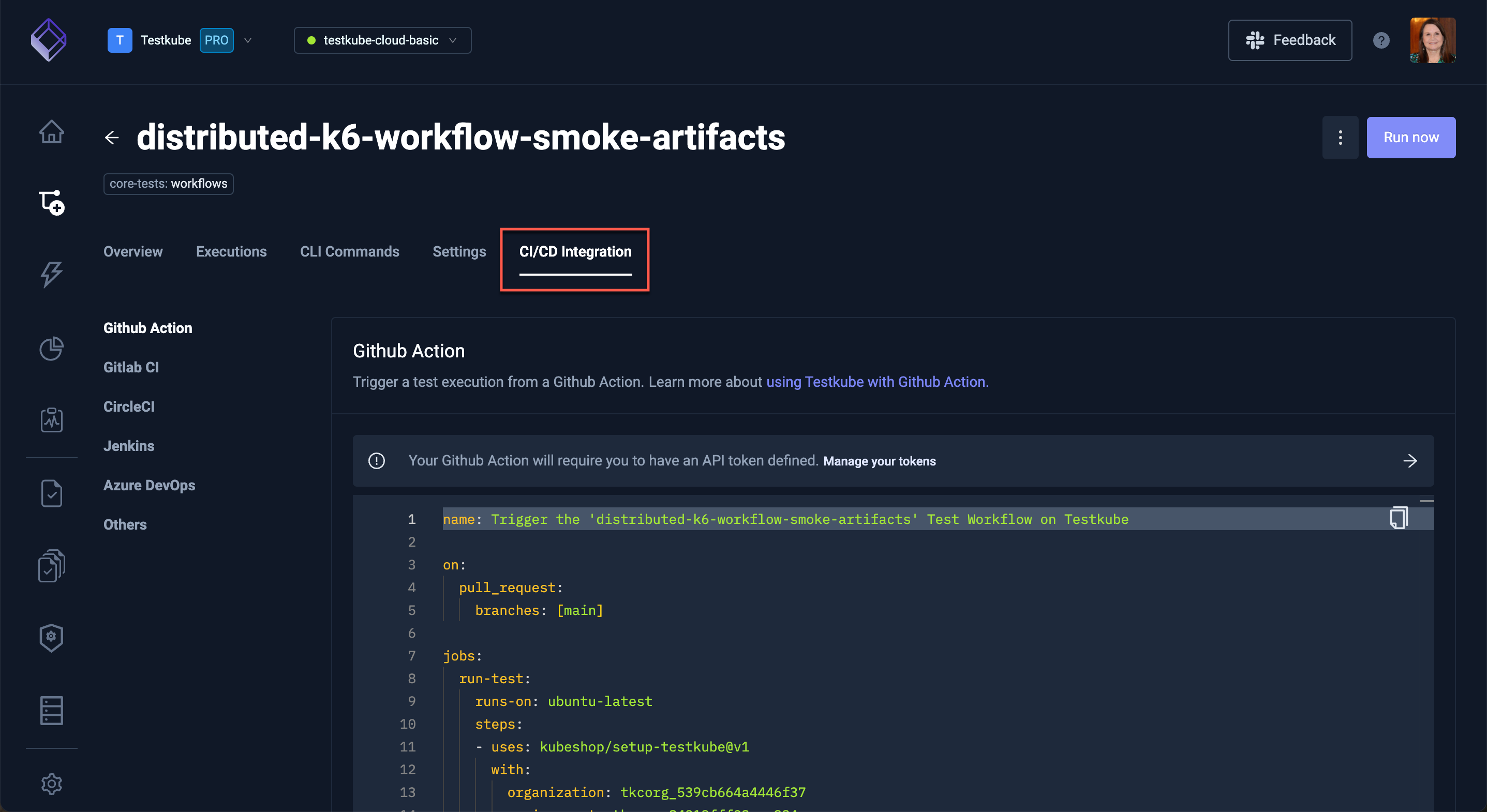The width and height of the screenshot is (1487, 812).
Task: Select Github Action in the integration list
Action: click(x=148, y=328)
